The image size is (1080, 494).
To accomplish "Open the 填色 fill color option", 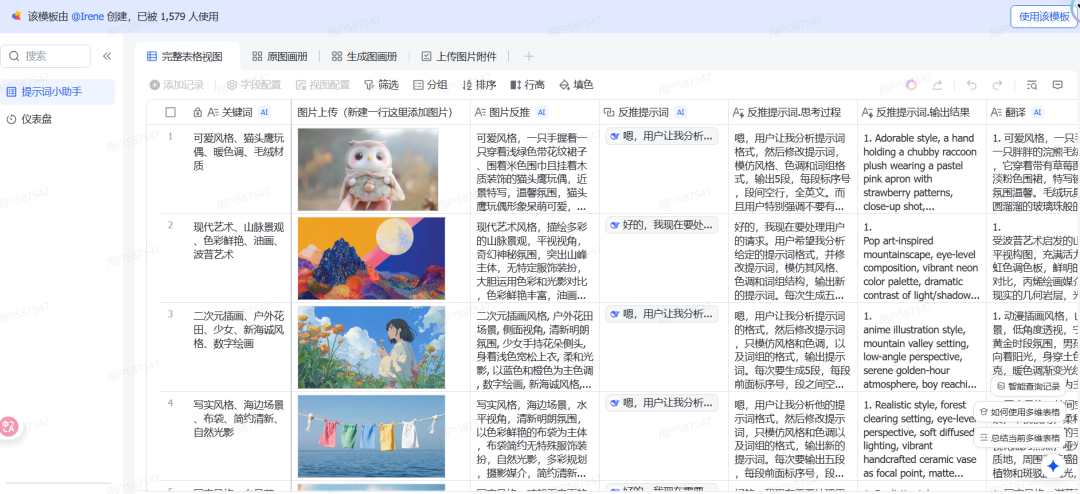I will [577, 85].
